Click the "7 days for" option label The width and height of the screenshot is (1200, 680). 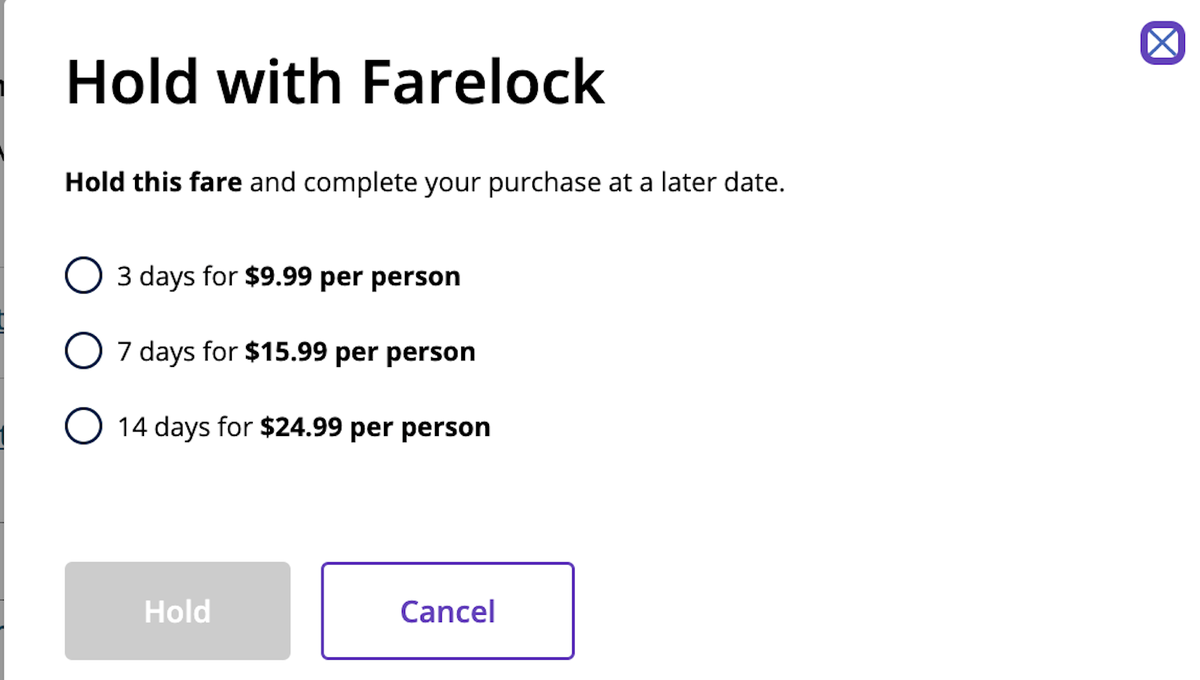click(177, 352)
